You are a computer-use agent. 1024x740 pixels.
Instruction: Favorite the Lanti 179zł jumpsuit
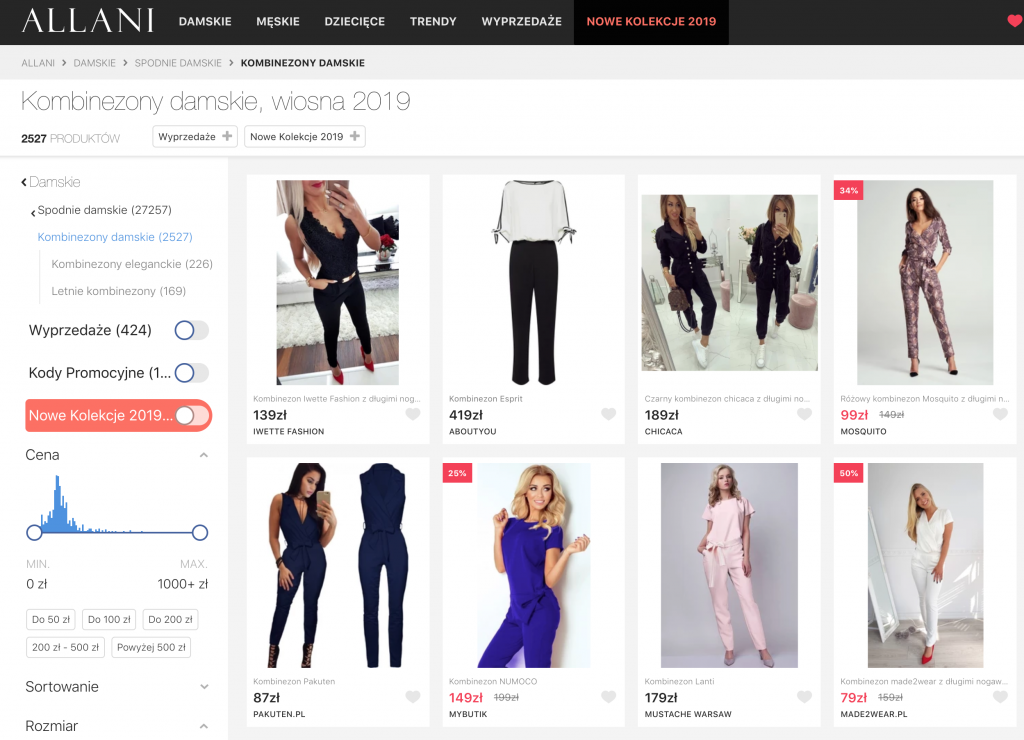coord(805,697)
